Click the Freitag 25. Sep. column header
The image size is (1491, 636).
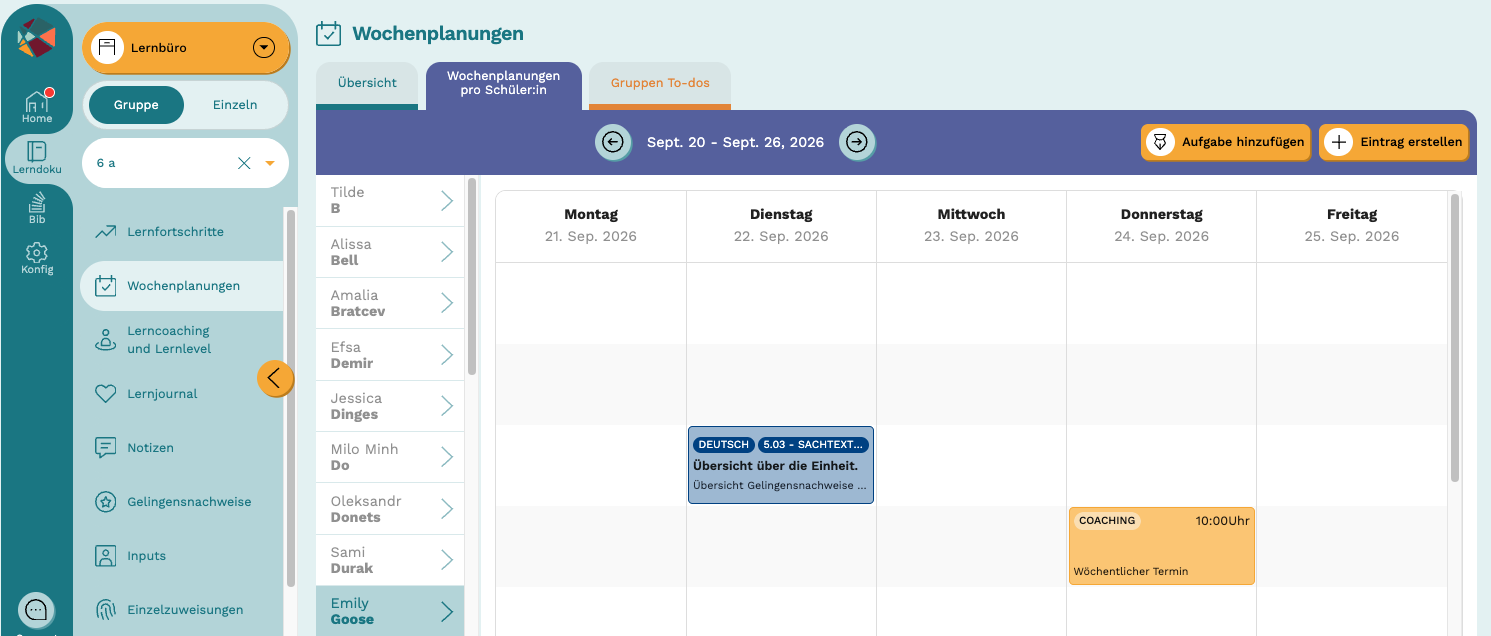pyautogui.click(x=1352, y=226)
